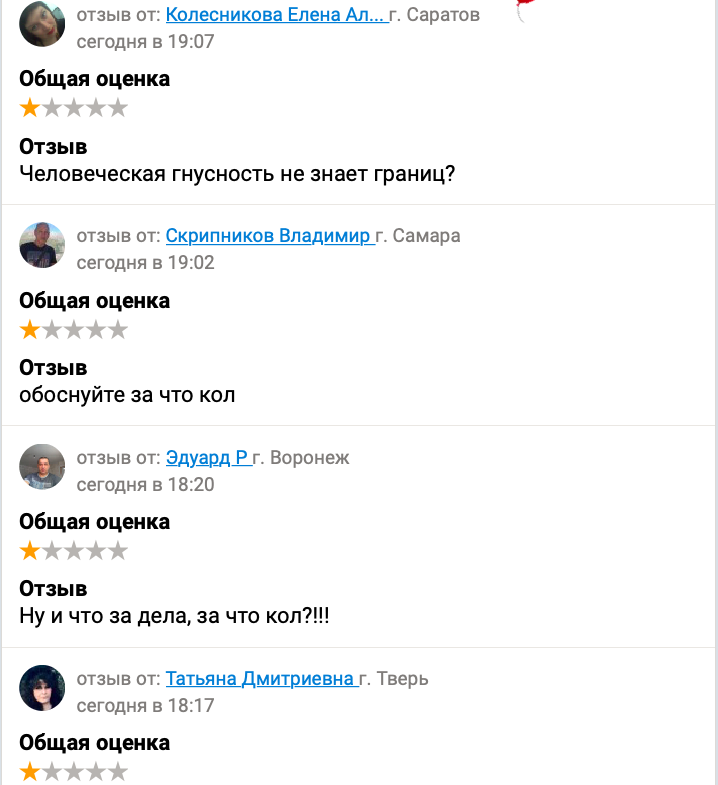This screenshot has height=785, width=718.
Task: Click the fifth gray star in Скрипников's rating
Action: click(x=118, y=330)
